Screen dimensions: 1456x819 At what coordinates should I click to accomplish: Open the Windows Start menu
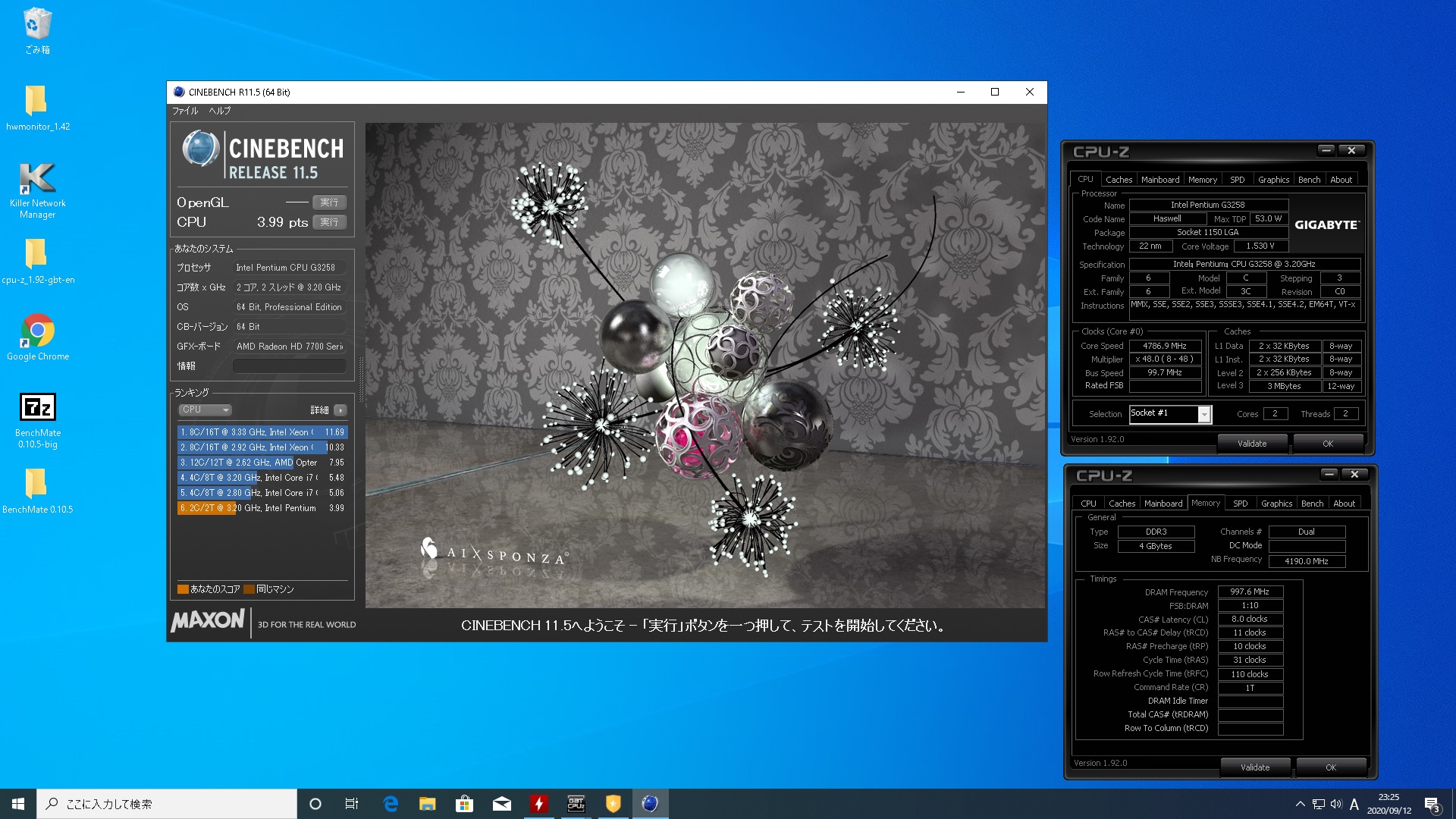pos(18,804)
